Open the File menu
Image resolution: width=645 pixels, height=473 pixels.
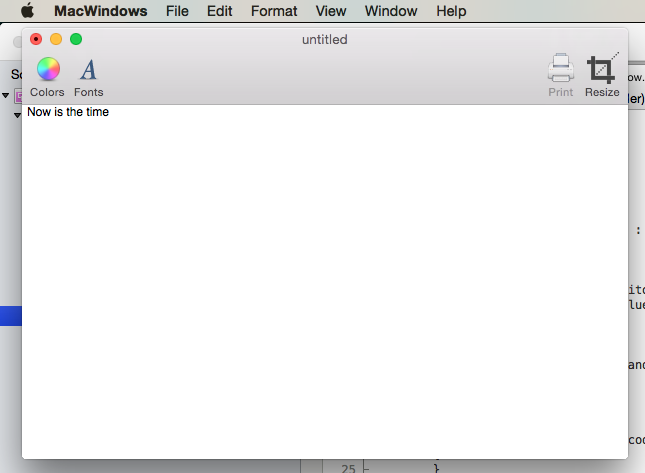177,11
